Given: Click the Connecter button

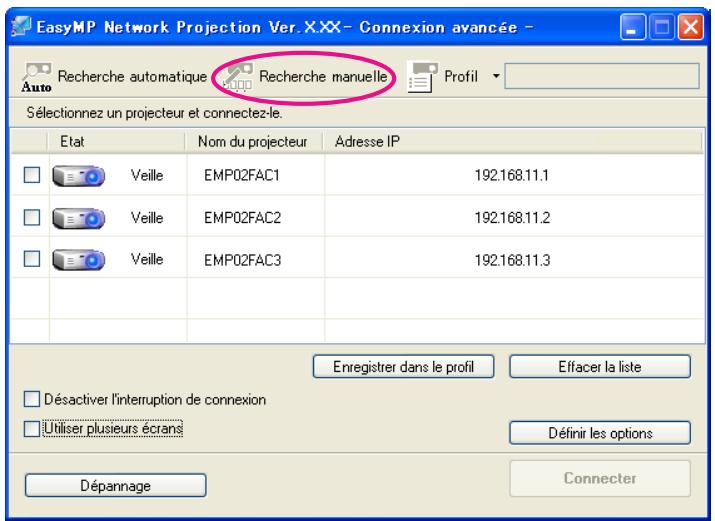Looking at the screenshot, I should tap(600, 478).
